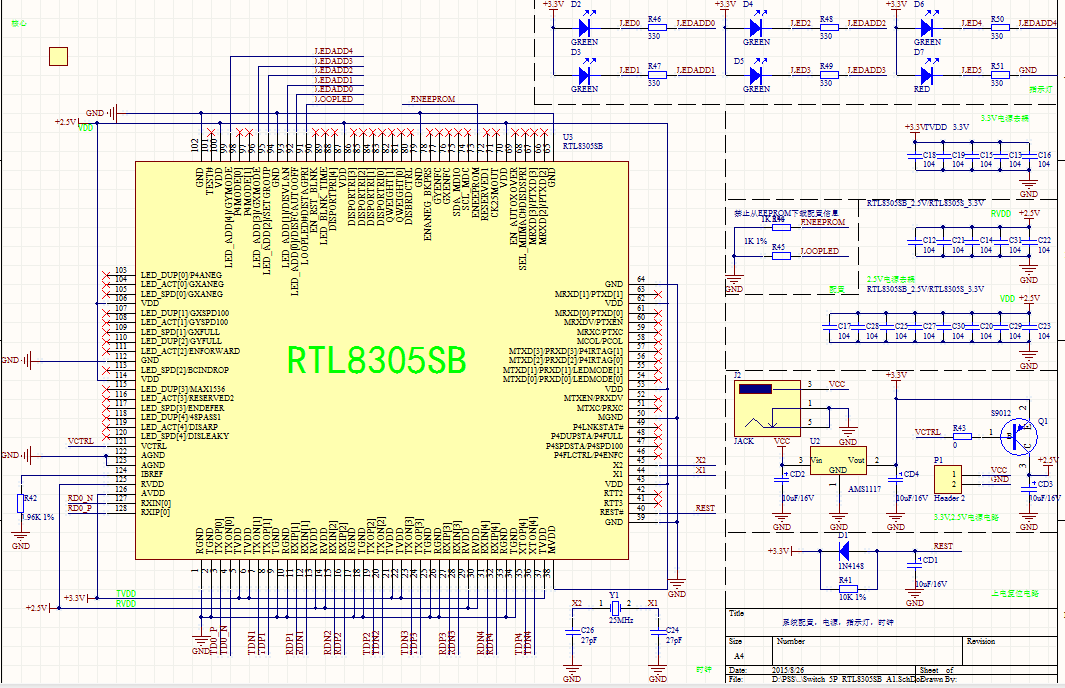
Task: Click the RD0_N net label
Action: (80, 498)
